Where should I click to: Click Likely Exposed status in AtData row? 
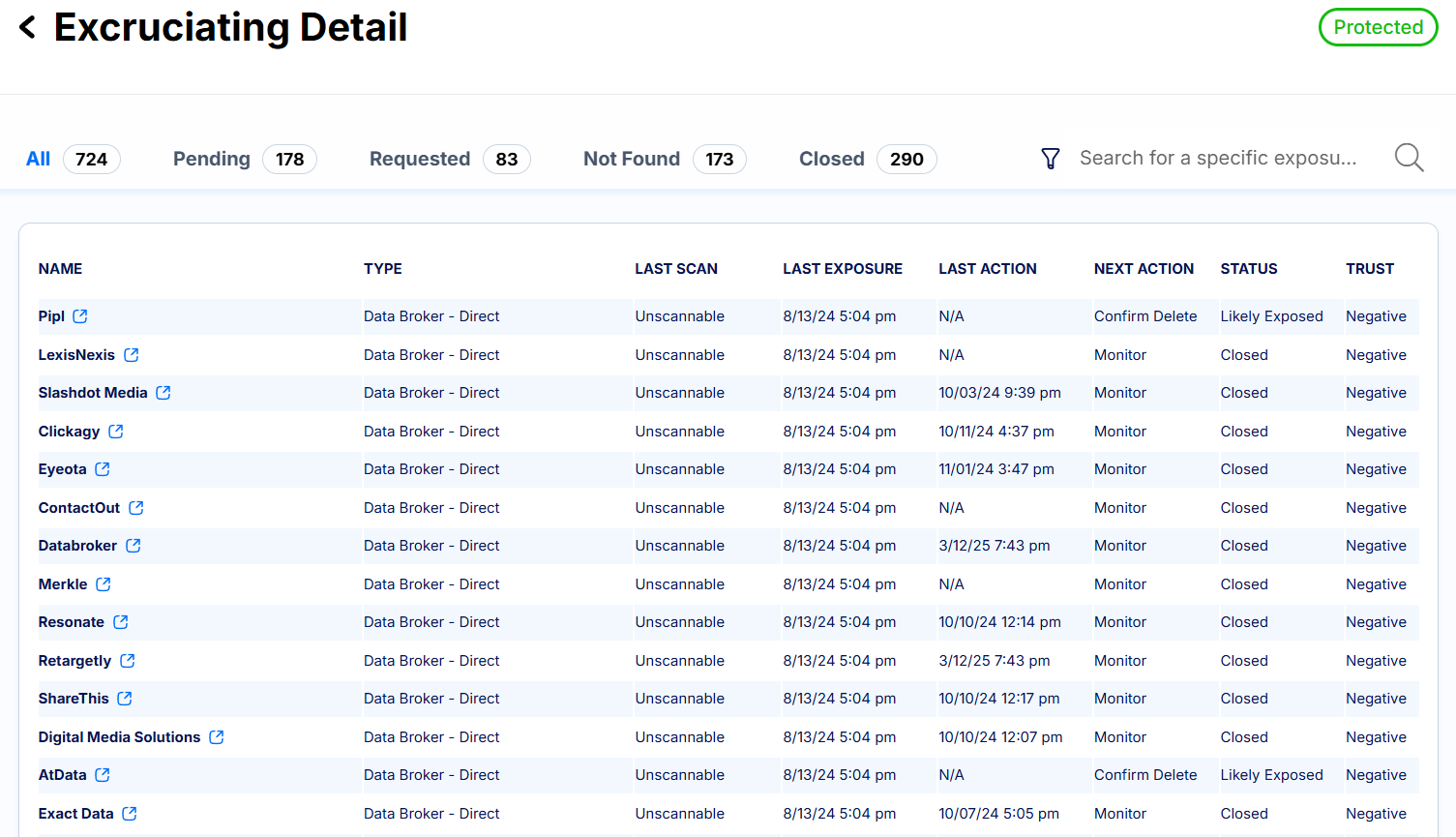(x=1271, y=775)
